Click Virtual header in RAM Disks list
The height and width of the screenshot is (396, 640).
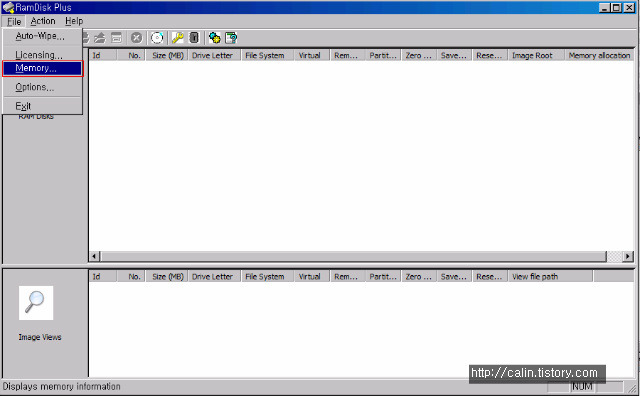311,56
